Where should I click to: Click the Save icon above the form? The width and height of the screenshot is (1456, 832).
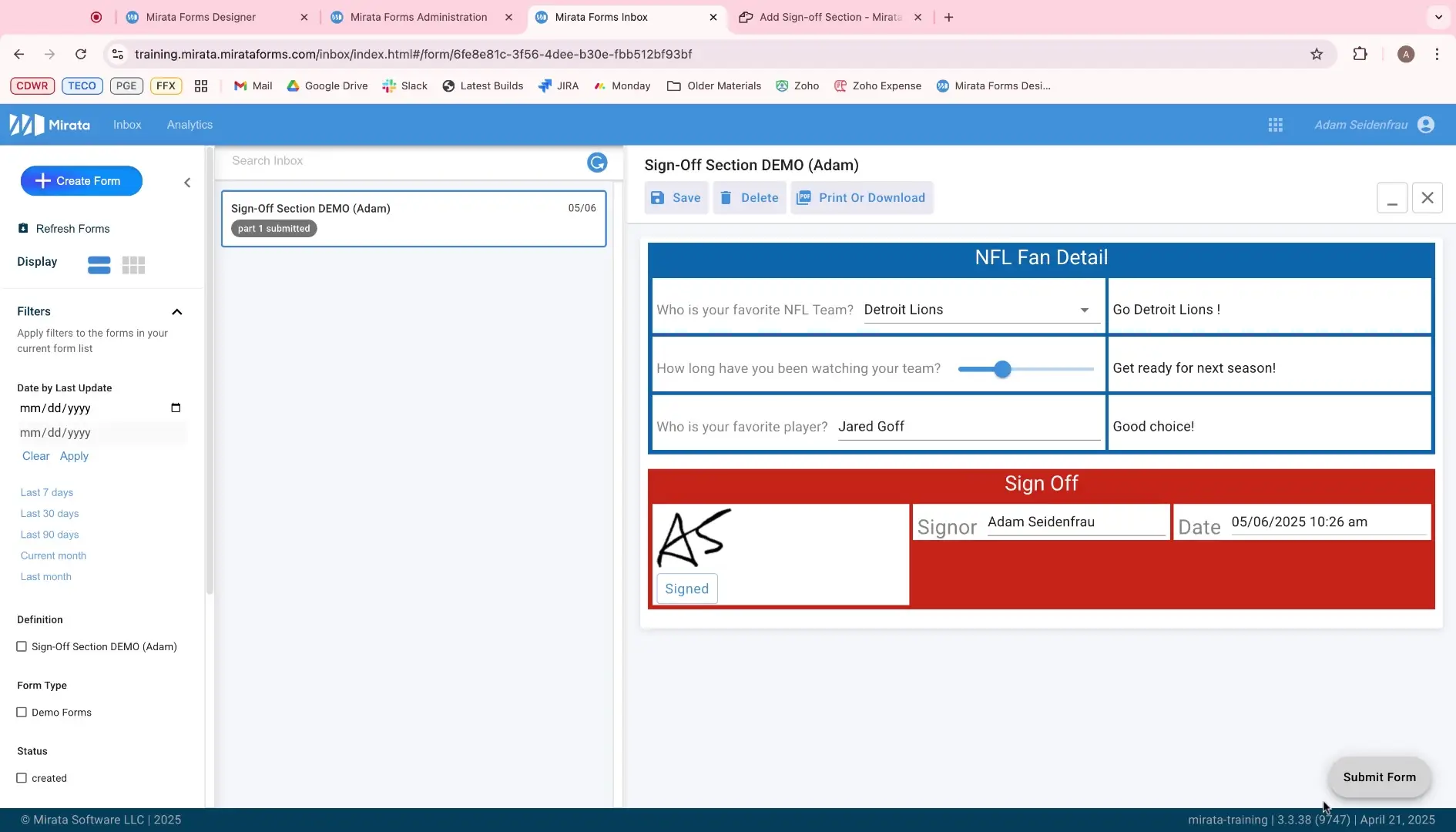(x=656, y=197)
